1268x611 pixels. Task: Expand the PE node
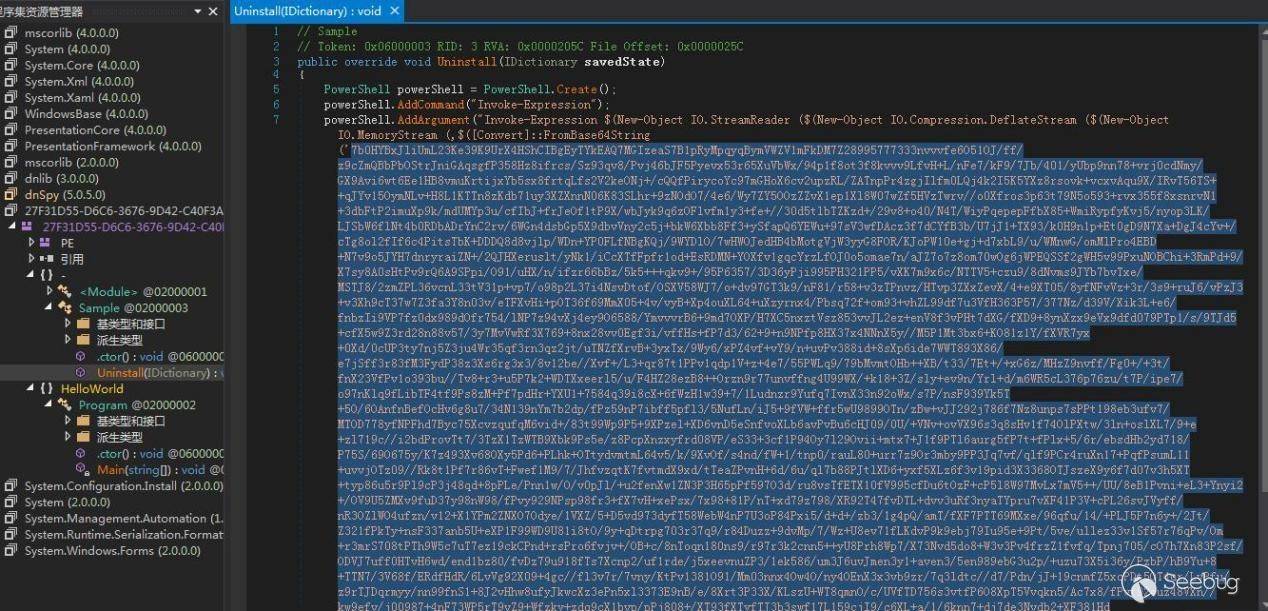[29, 243]
